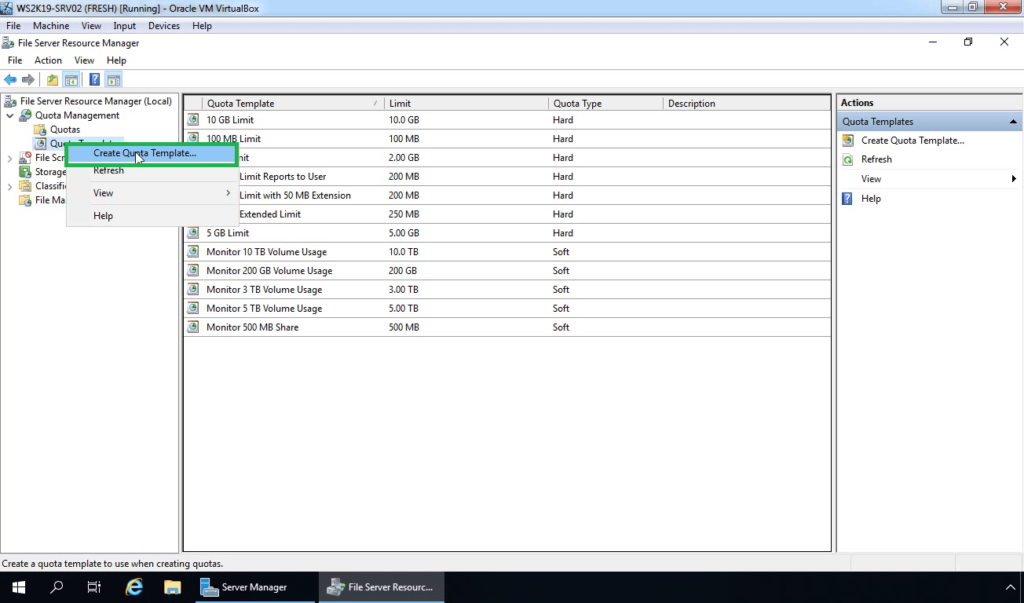This screenshot has width=1024, height=603.
Task: Click 200 MB Limit with 50 MB Extension
Action: [x=295, y=195]
